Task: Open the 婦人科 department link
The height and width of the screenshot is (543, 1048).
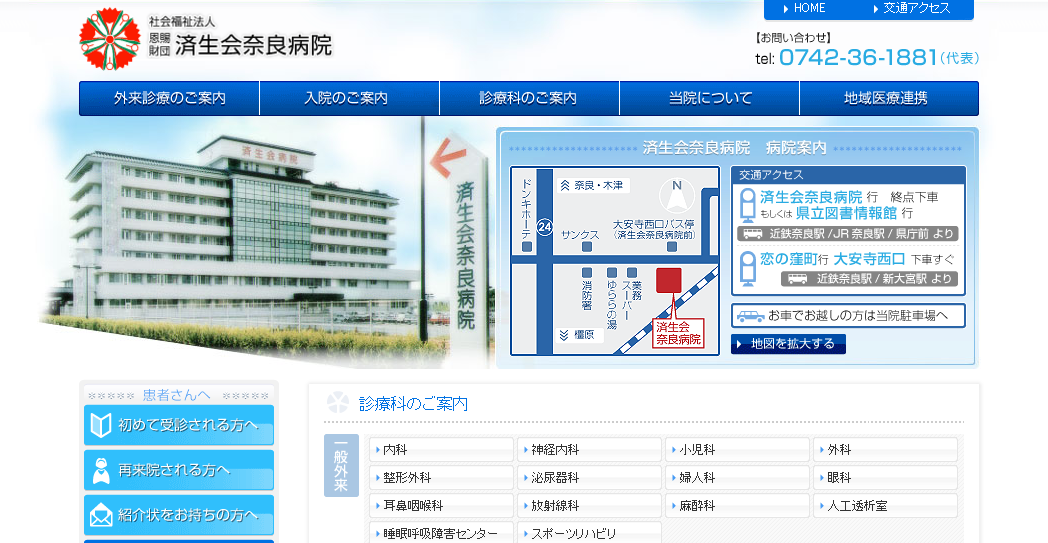Action: (x=737, y=478)
